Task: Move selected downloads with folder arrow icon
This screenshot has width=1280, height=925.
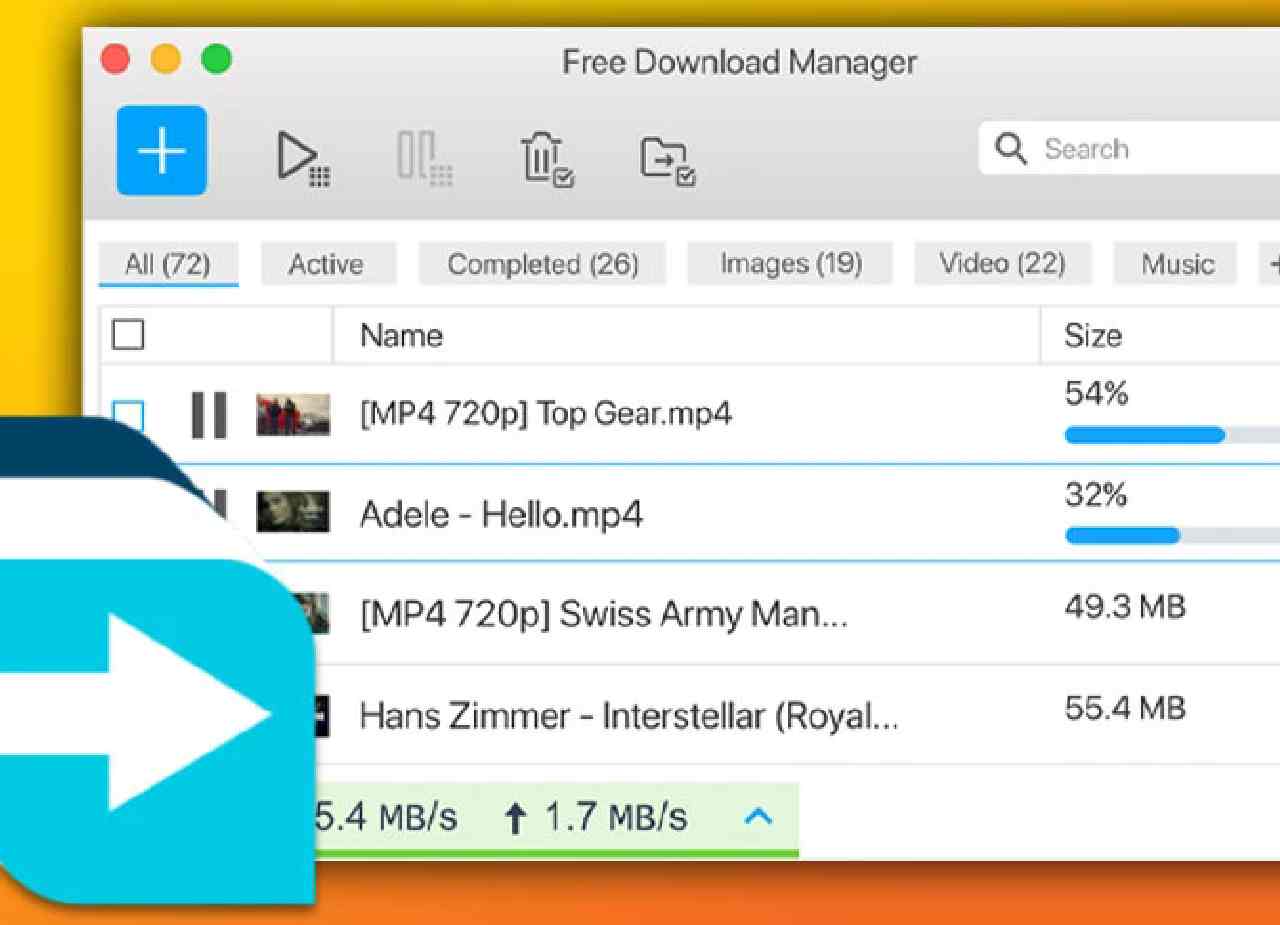Action: [x=668, y=162]
